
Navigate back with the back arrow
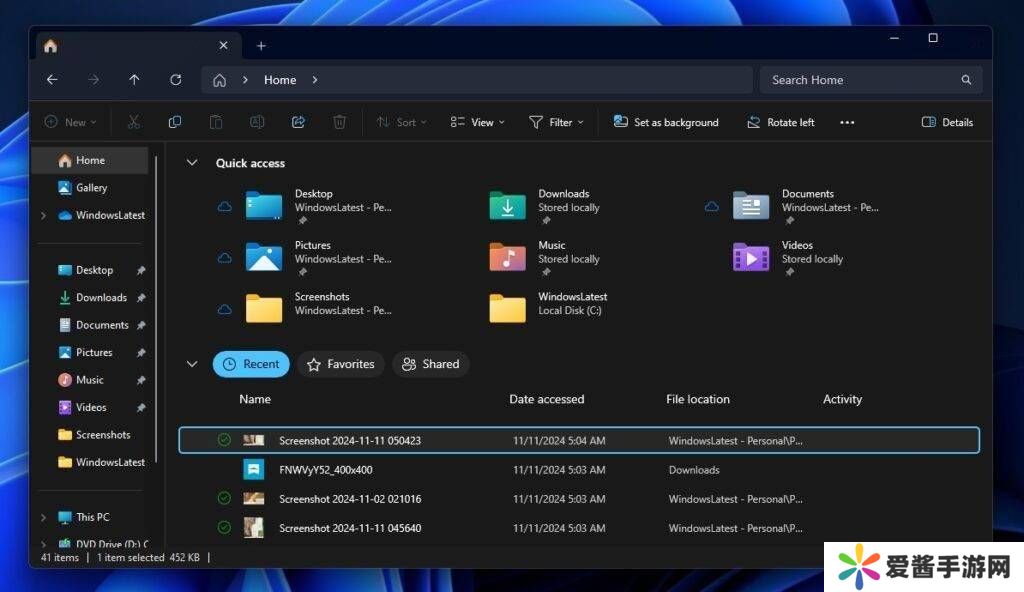[x=52, y=80]
